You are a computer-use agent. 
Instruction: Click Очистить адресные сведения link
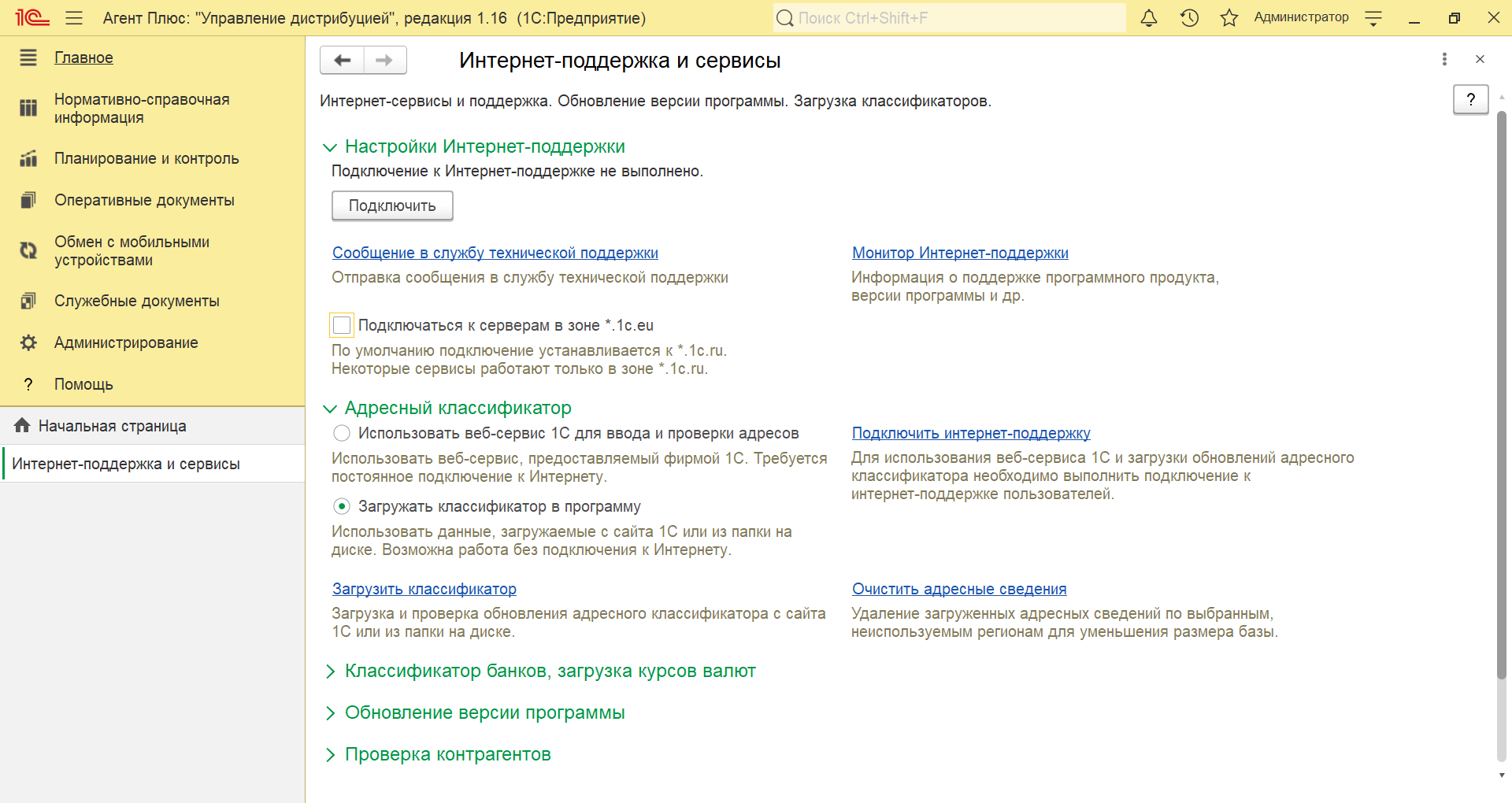tap(959, 589)
